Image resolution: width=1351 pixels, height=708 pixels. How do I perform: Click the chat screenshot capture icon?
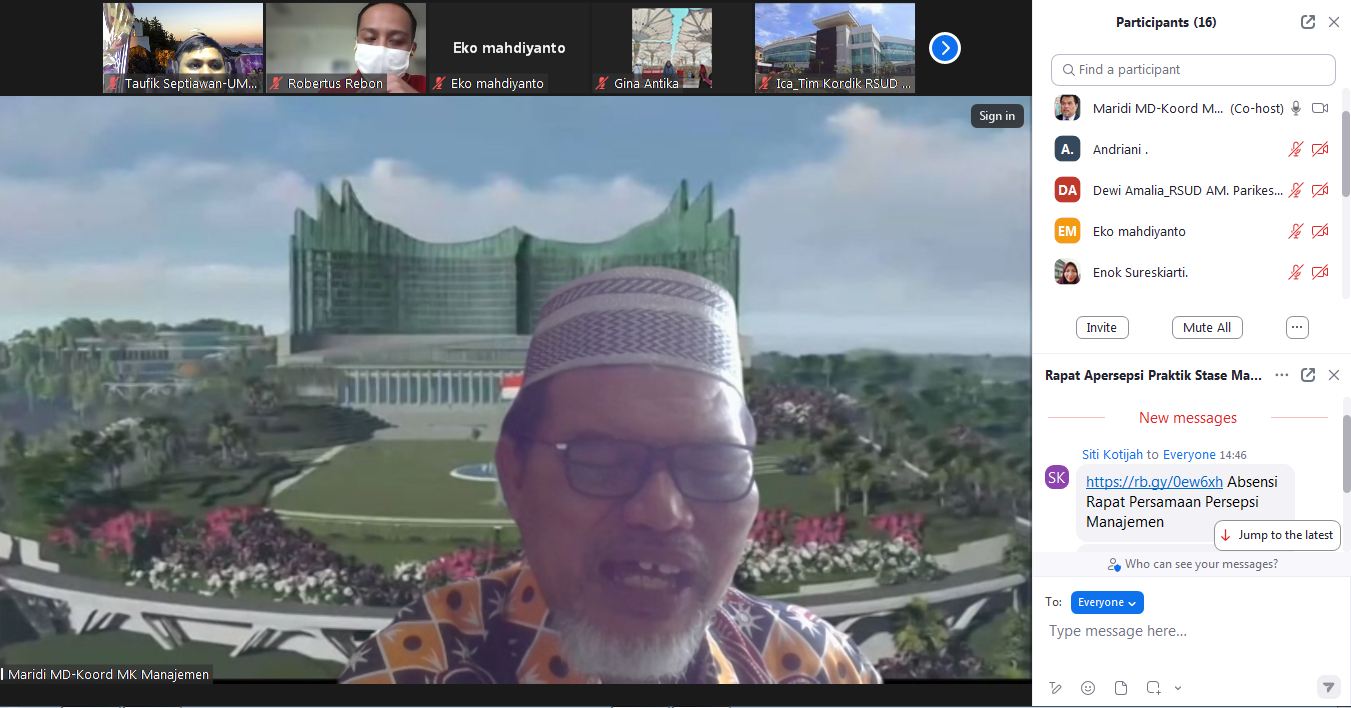coord(1153,688)
